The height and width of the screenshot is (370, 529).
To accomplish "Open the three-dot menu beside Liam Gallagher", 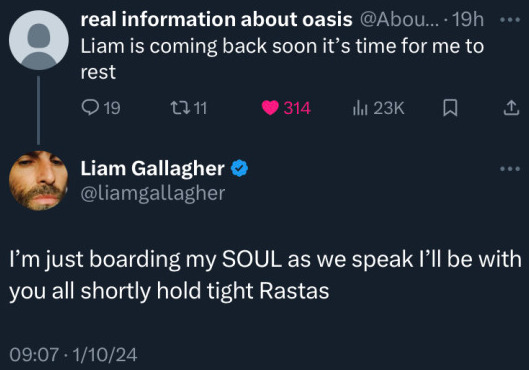I will point(510,169).
